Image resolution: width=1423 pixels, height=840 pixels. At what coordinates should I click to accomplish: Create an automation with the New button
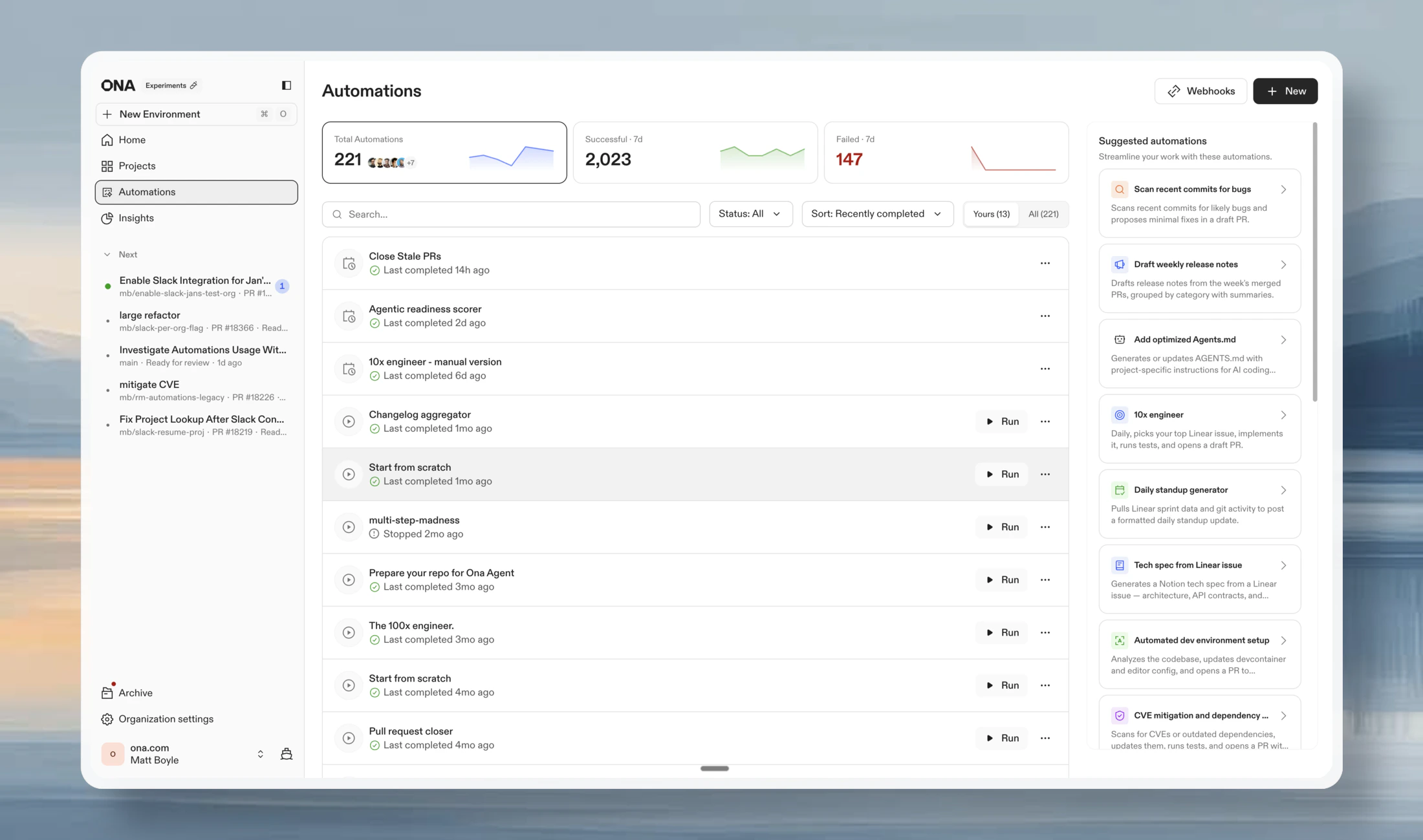click(1285, 91)
